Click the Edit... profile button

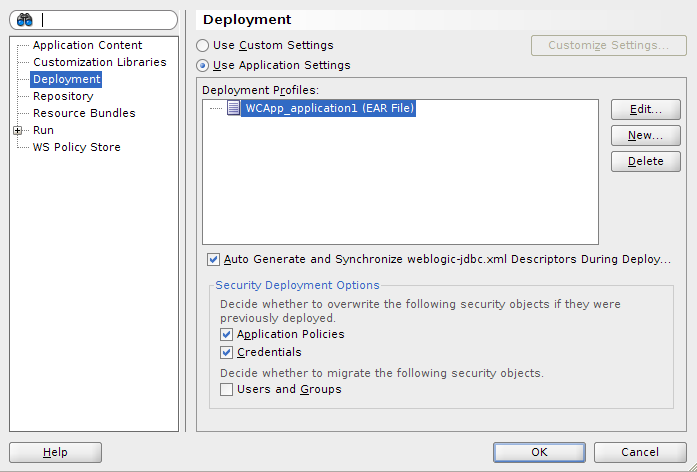tap(645, 109)
